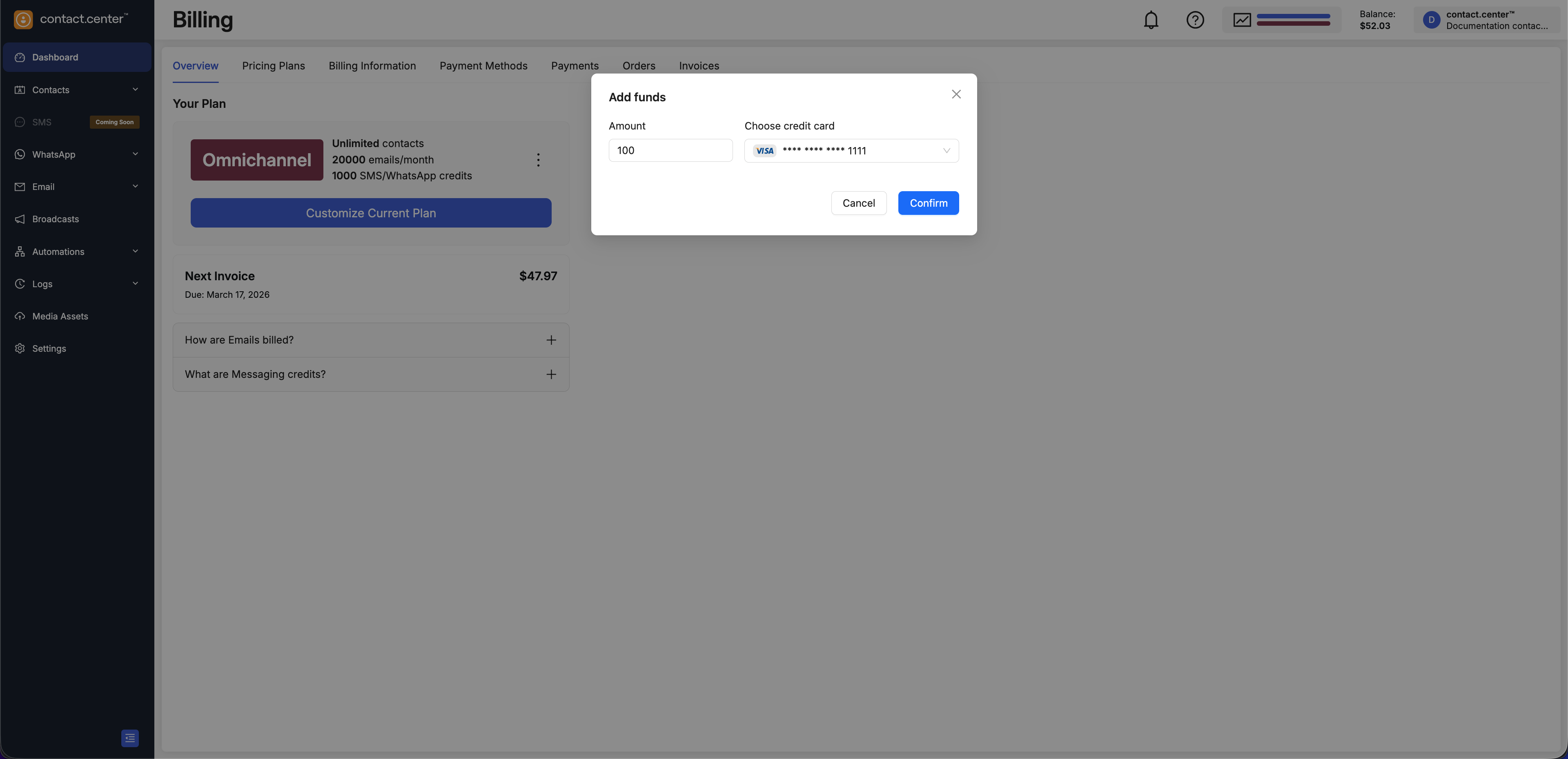Click the Broadcasts megaphone icon
This screenshot has width=1568, height=759.
click(x=20, y=219)
